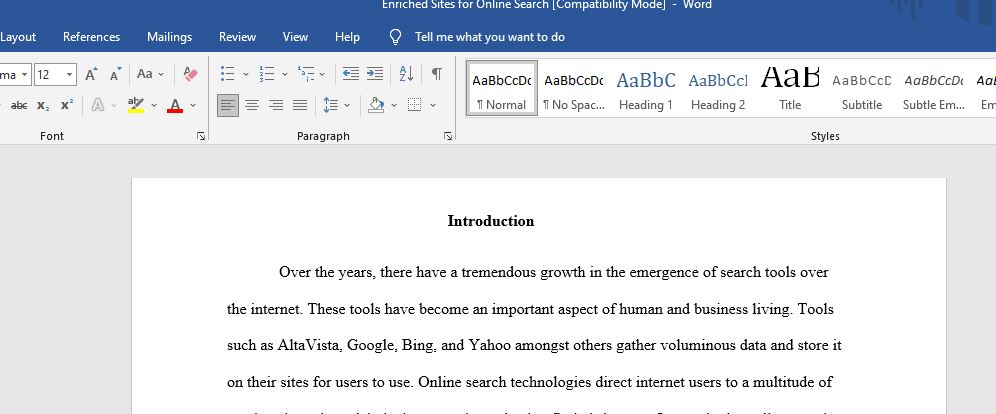Go to the Review tab
Image resolution: width=996 pixels, height=414 pixels.
(238, 37)
